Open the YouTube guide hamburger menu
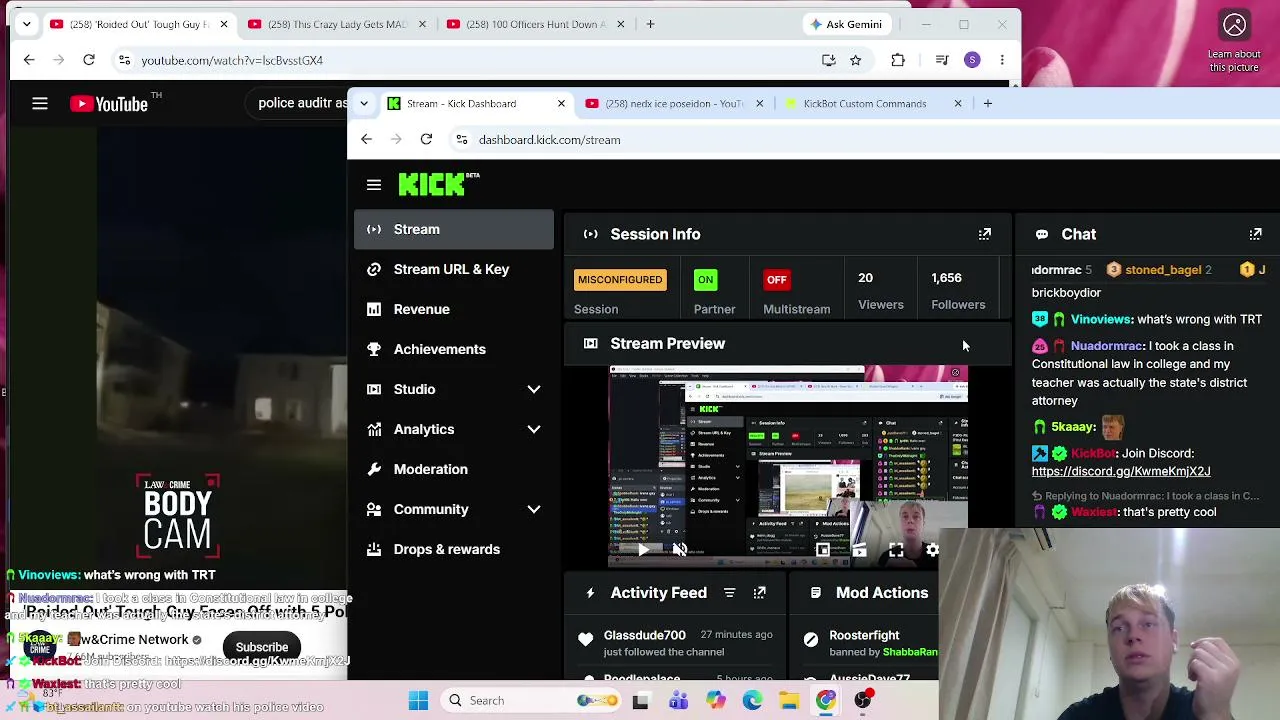Viewport: 1280px width, 720px height. [40, 104]
